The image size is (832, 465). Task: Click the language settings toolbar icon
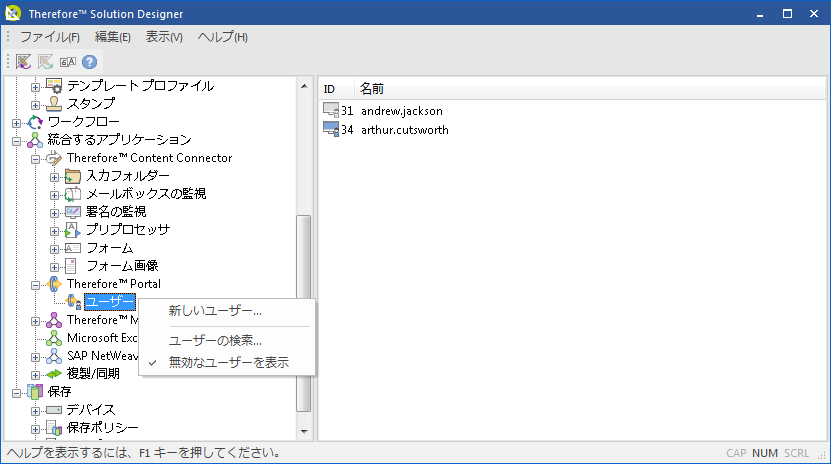coord(68,62)
